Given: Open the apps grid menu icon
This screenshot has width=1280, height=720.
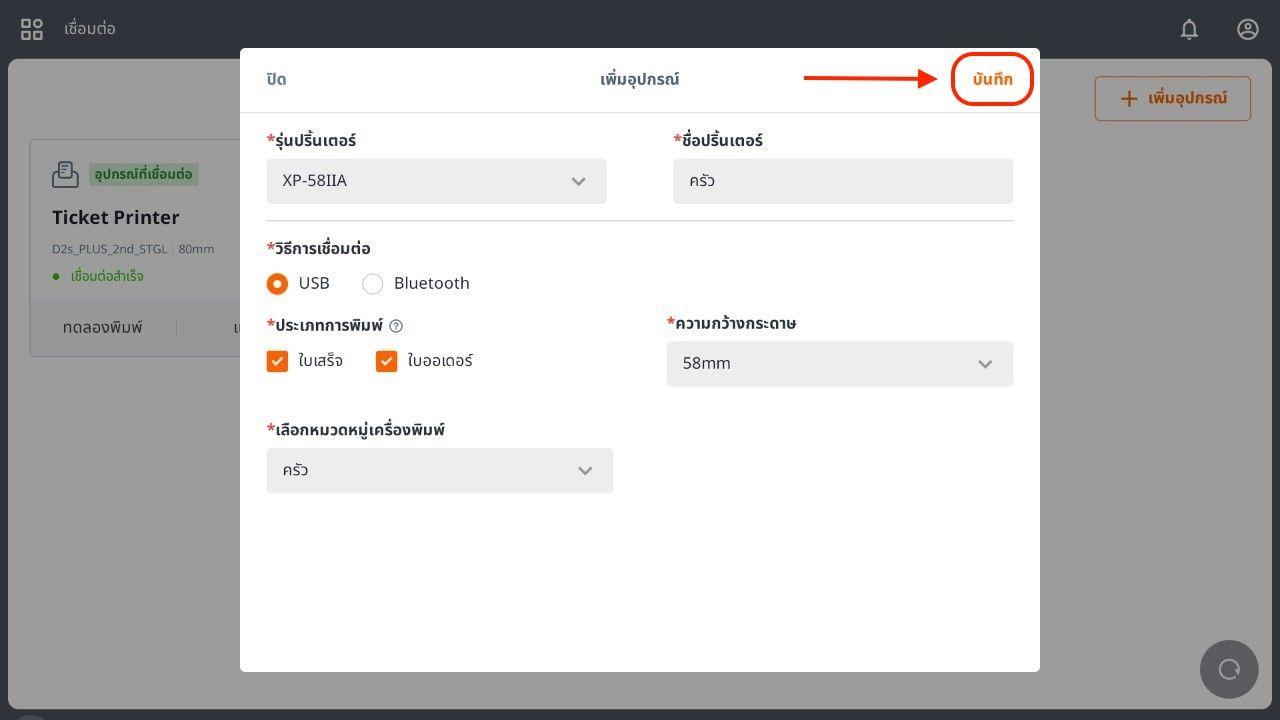Looking at the screenshot, I should 32,29.
